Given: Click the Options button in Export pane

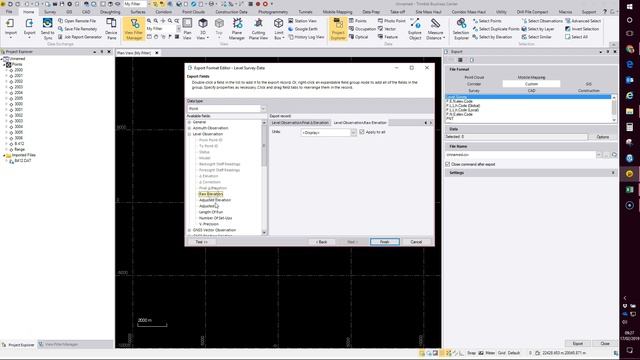Looking at the screenshot, I should 602,137.
